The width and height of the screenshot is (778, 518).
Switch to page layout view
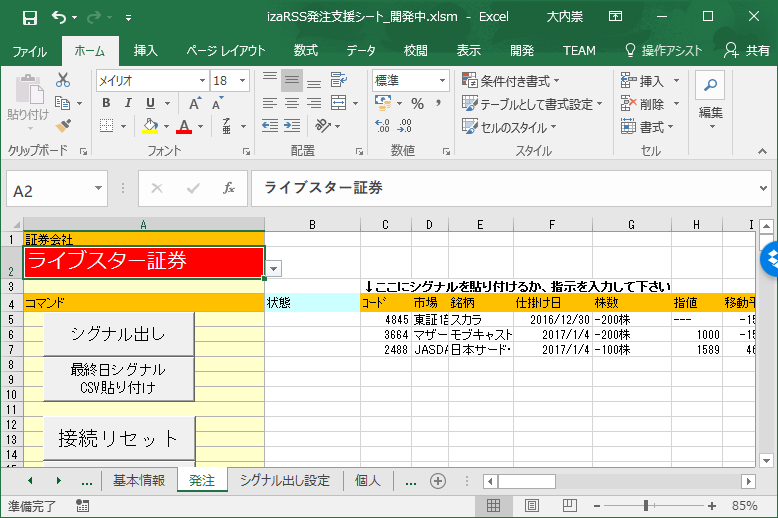[531, 506]
